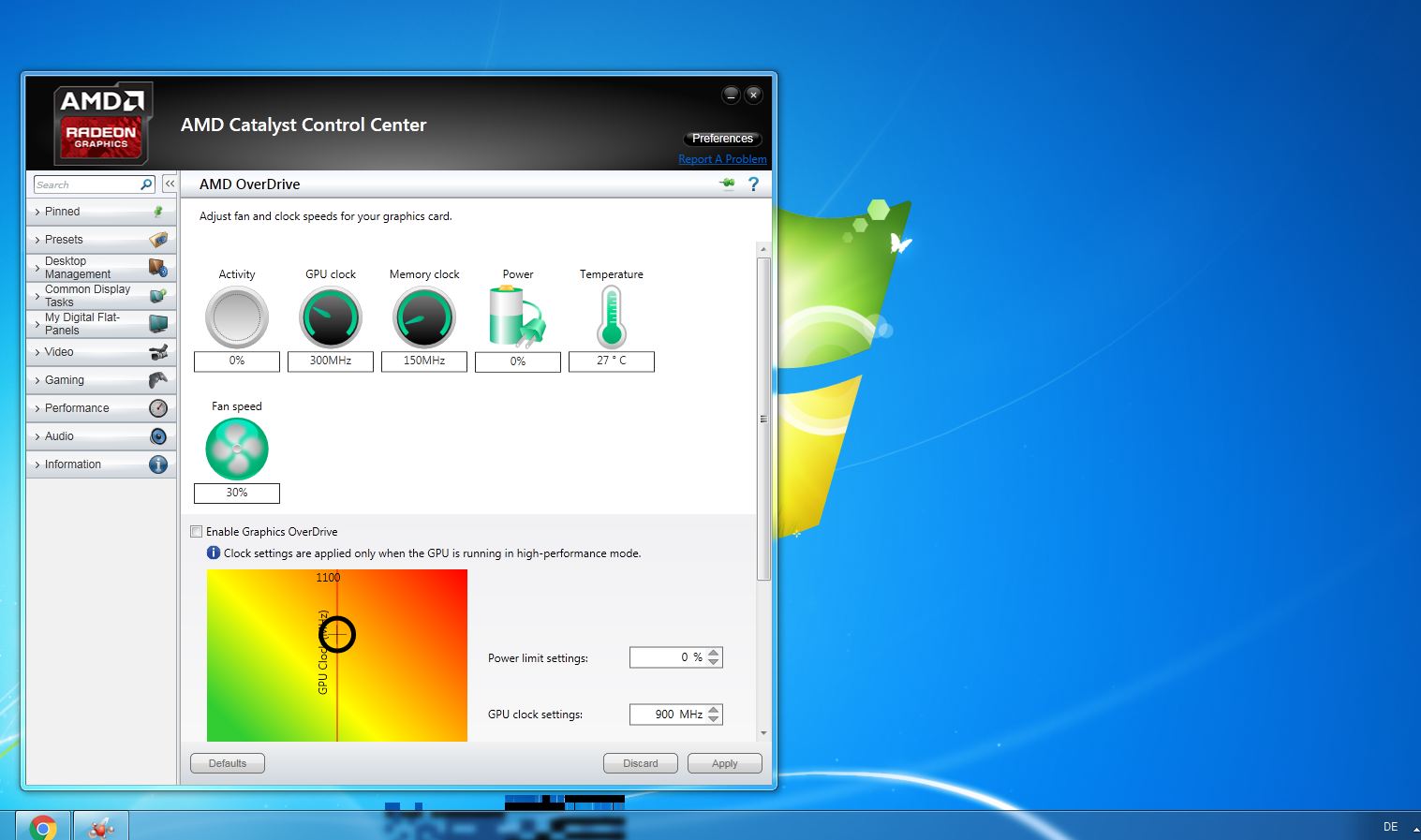Expand the Video section
This screenshot has width=1421, height=840.
101,352
